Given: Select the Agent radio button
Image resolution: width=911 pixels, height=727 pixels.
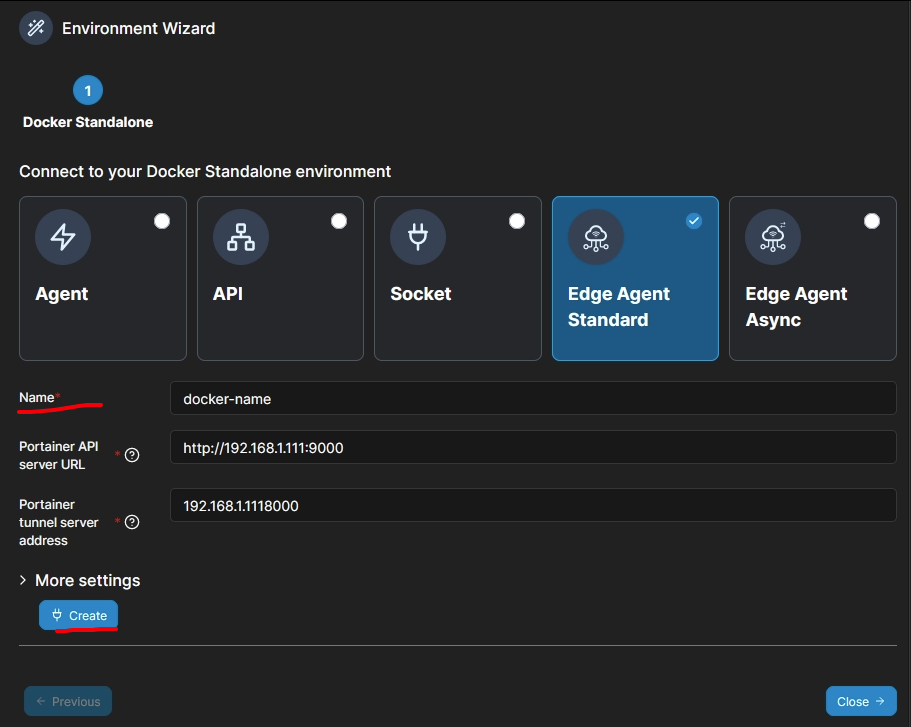Looking at the screenshot, I should tap(162, 221).
